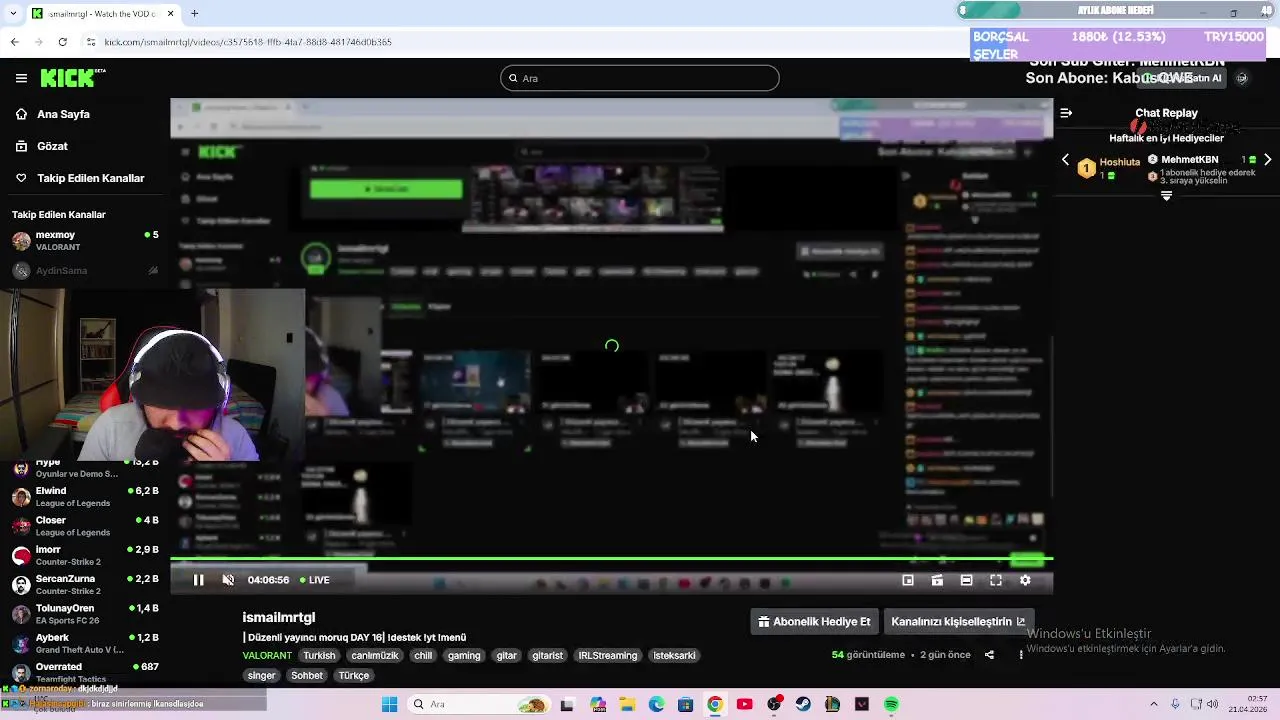Screen dimensions: 1280x720
Task: Open the Kick hamburger menu
Action: [x=21, y=78]
